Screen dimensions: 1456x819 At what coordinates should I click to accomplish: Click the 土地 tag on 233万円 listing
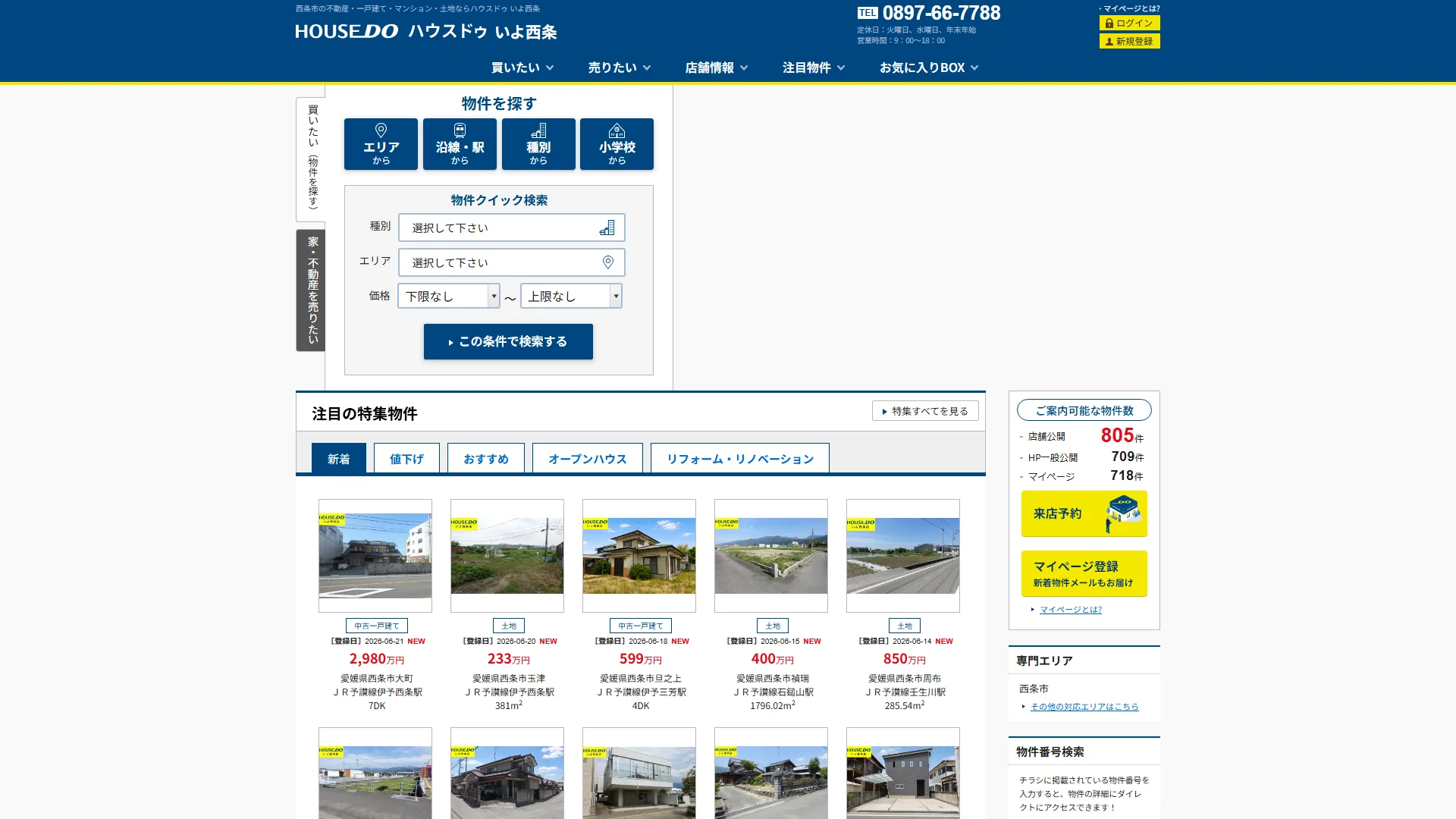[509, 626]
